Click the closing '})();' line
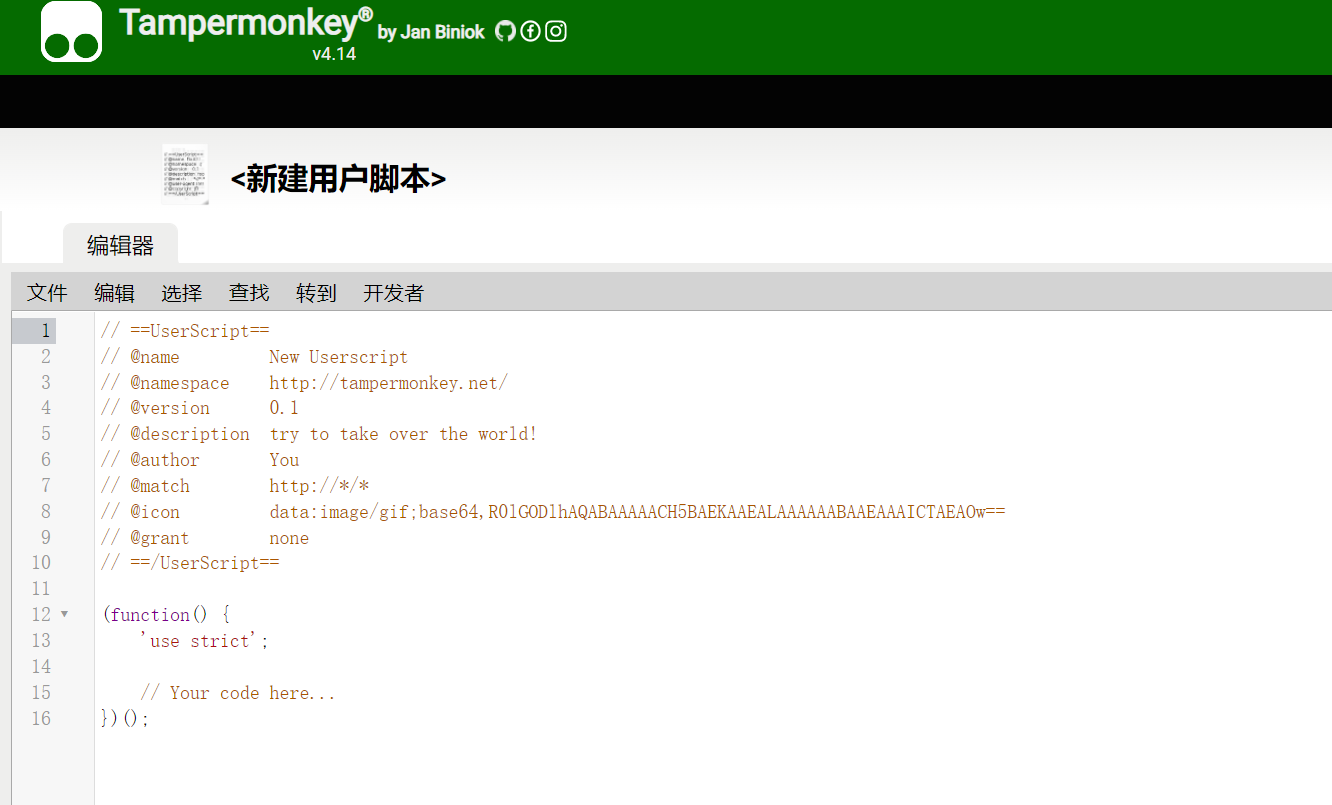 125,718
